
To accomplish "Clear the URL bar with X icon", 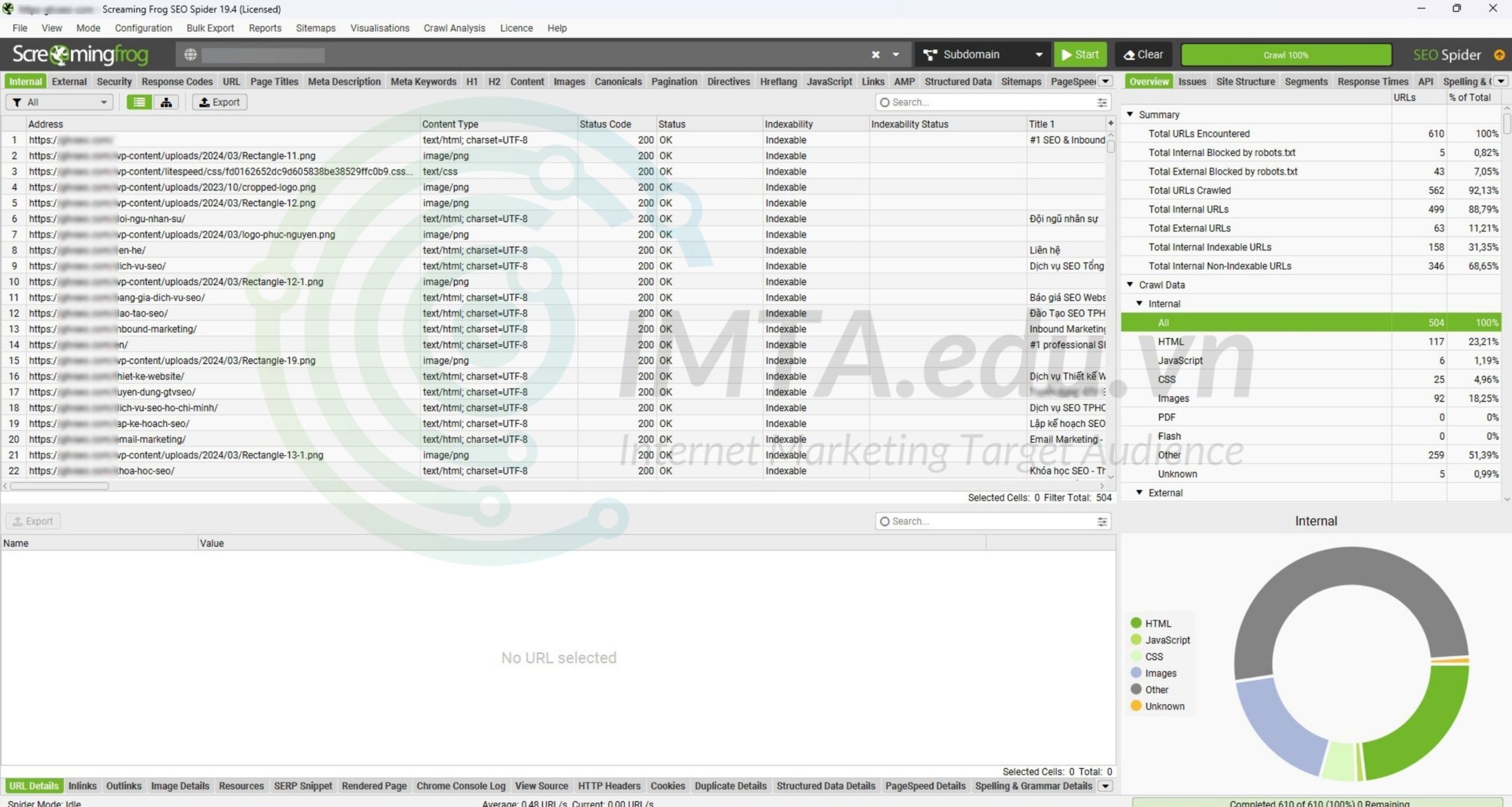I will coord(875,54).
